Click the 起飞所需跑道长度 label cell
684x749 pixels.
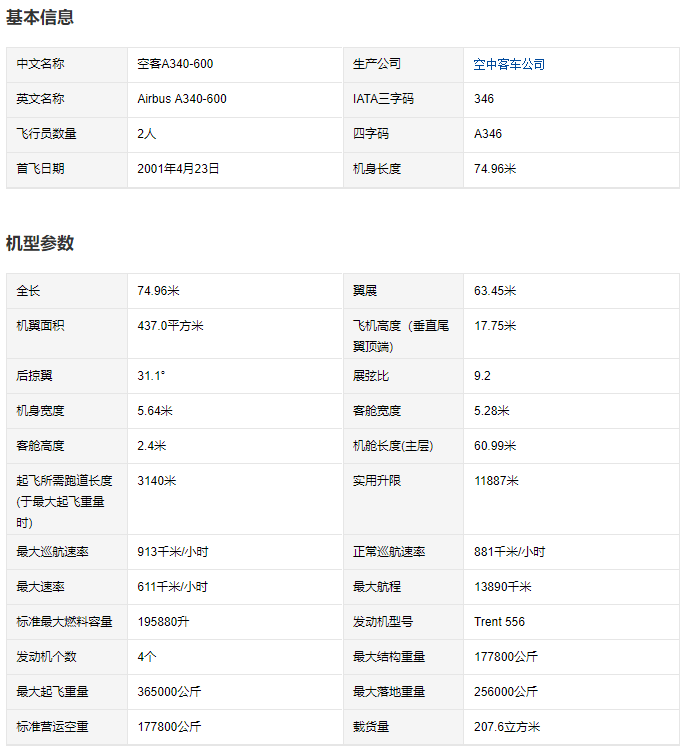(67, 499)
